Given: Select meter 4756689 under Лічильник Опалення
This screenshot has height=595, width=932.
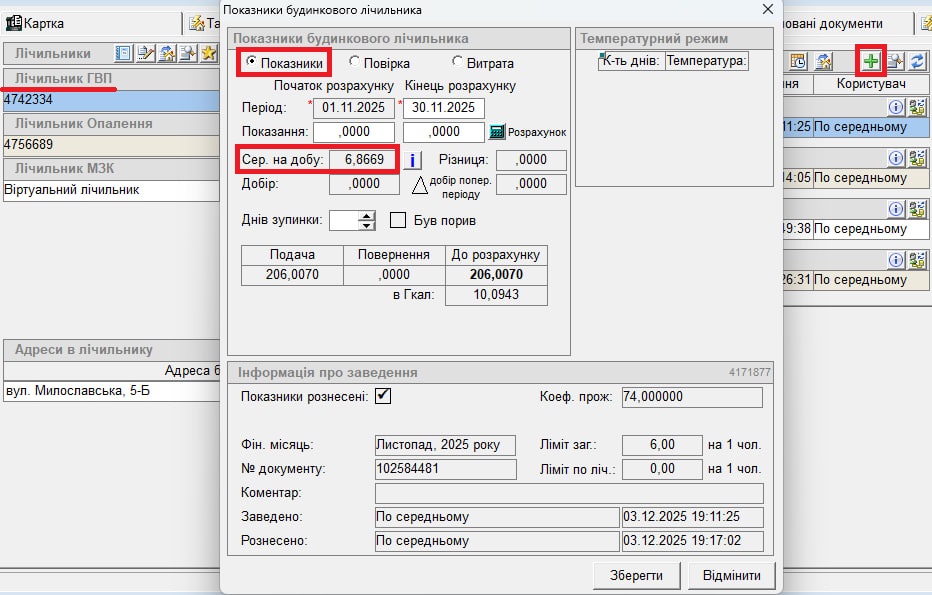Looking at the screenshot, I should pos(110,145).
